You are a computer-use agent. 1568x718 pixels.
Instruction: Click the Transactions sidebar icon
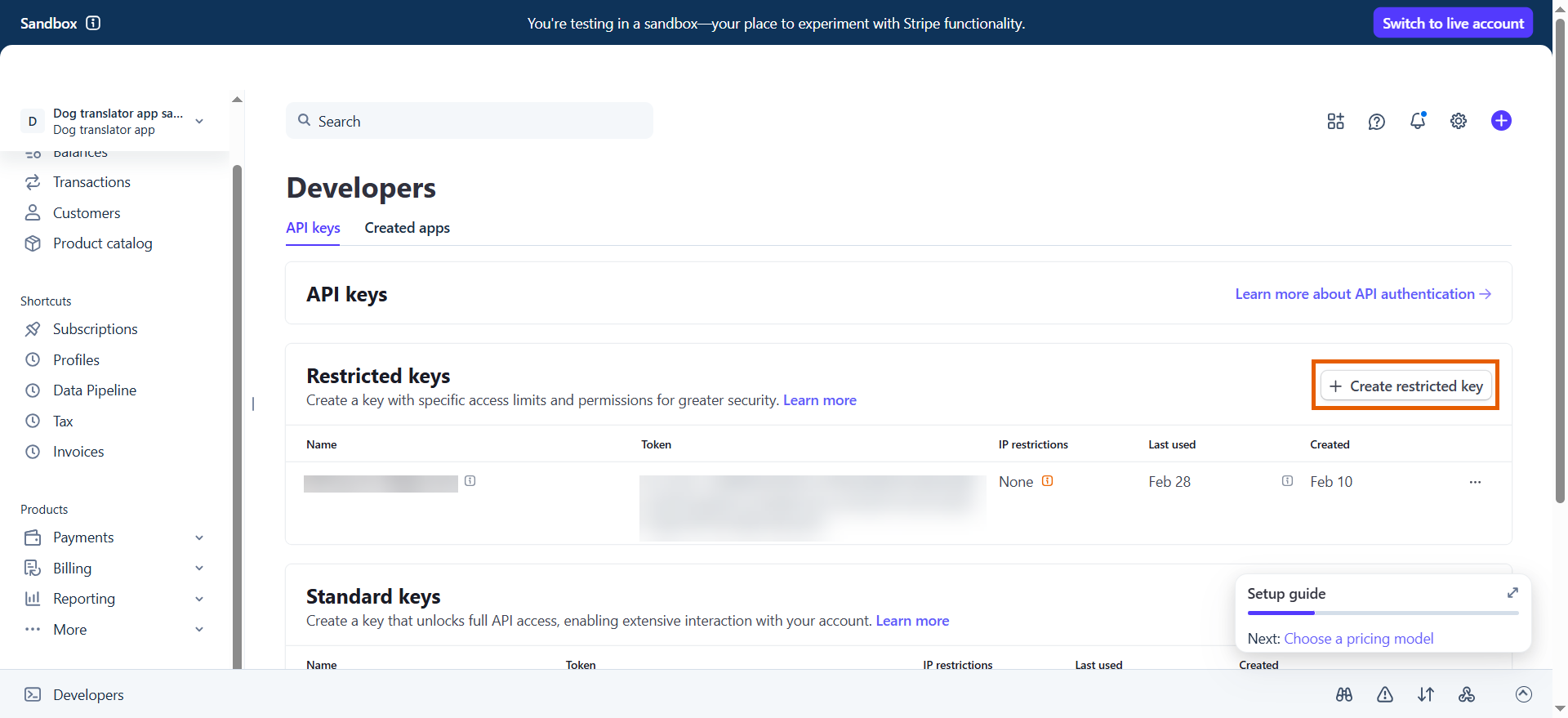(33, 182)
